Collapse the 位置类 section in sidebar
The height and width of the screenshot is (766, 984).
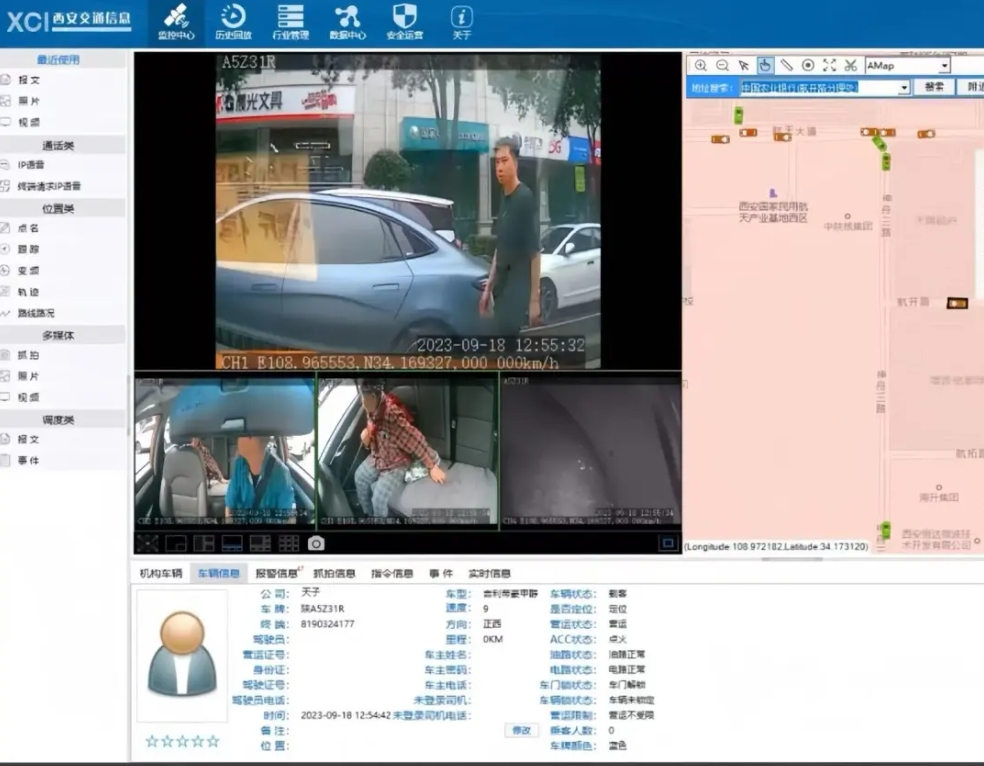click(x=58, y=208)
